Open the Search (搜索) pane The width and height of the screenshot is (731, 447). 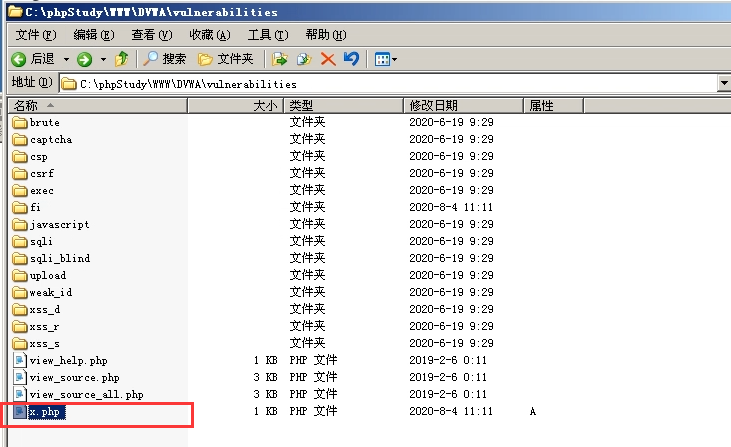pyautogui.click(x=165, y=59)
